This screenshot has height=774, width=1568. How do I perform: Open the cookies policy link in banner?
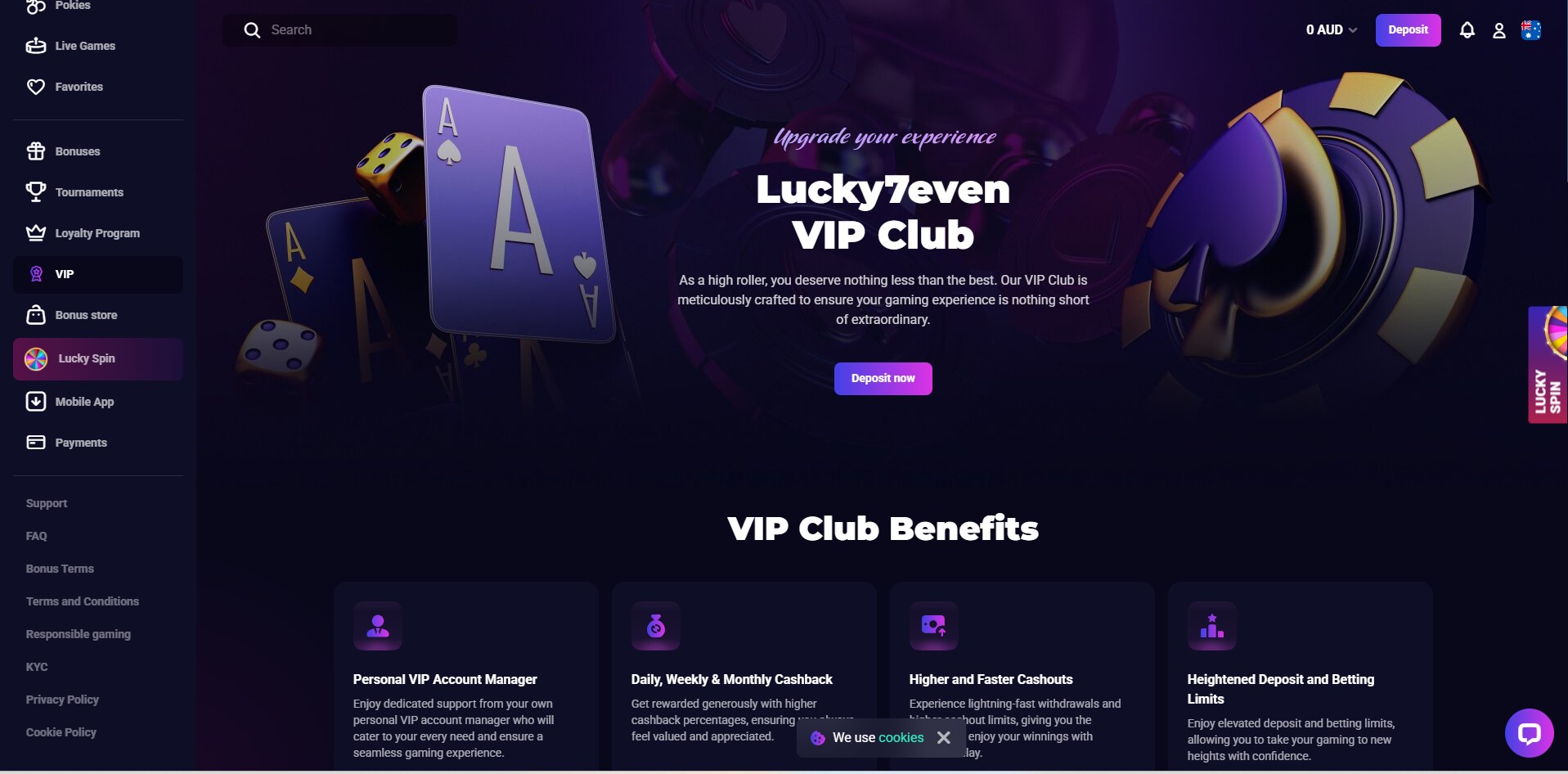[901, 737]
